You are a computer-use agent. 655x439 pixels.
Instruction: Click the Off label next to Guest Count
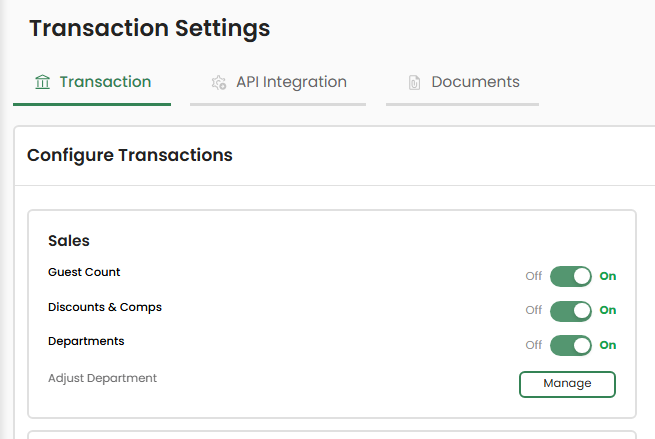[534, 276]
